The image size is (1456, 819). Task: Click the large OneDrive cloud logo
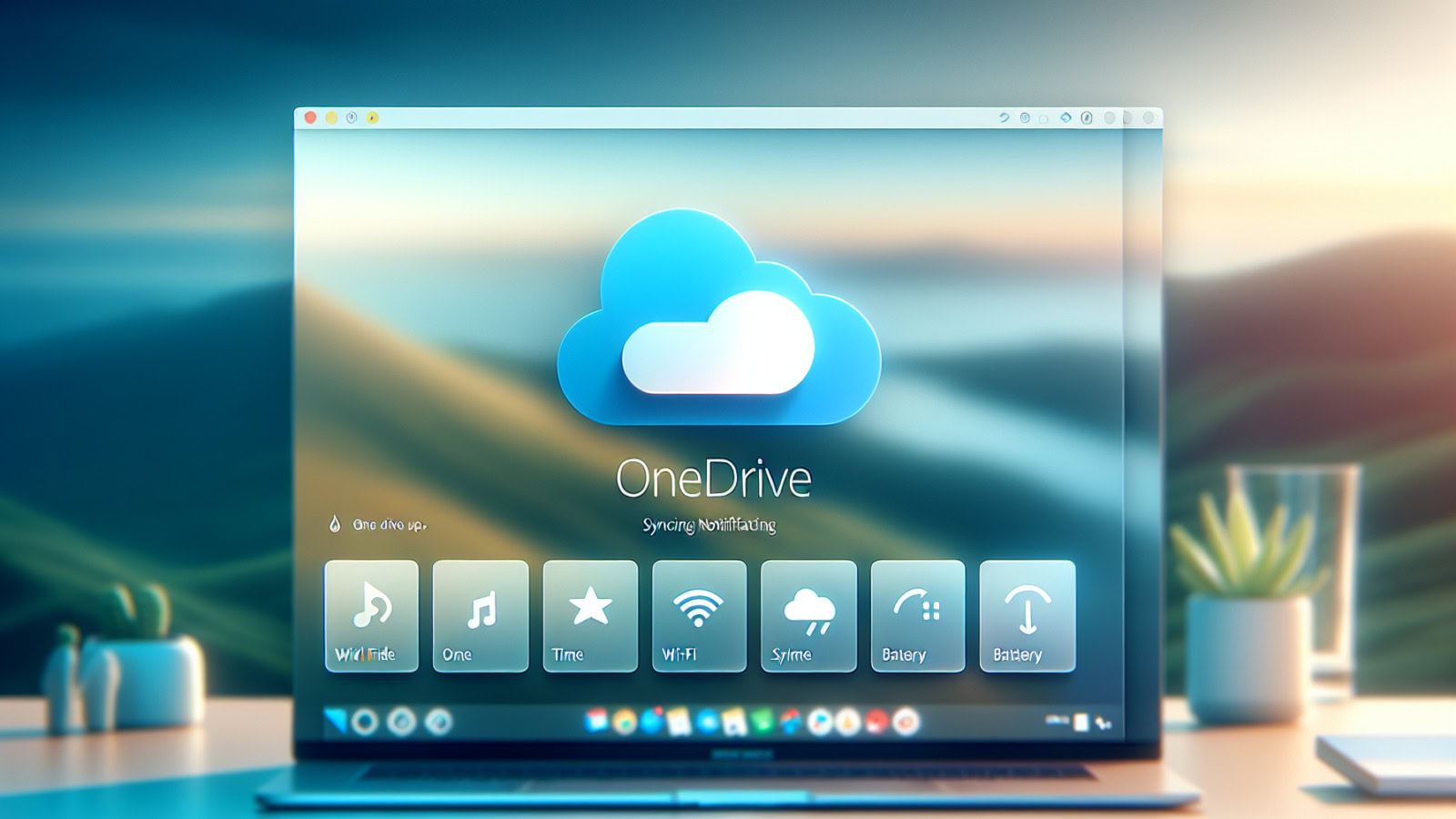[x=719, y=317]
